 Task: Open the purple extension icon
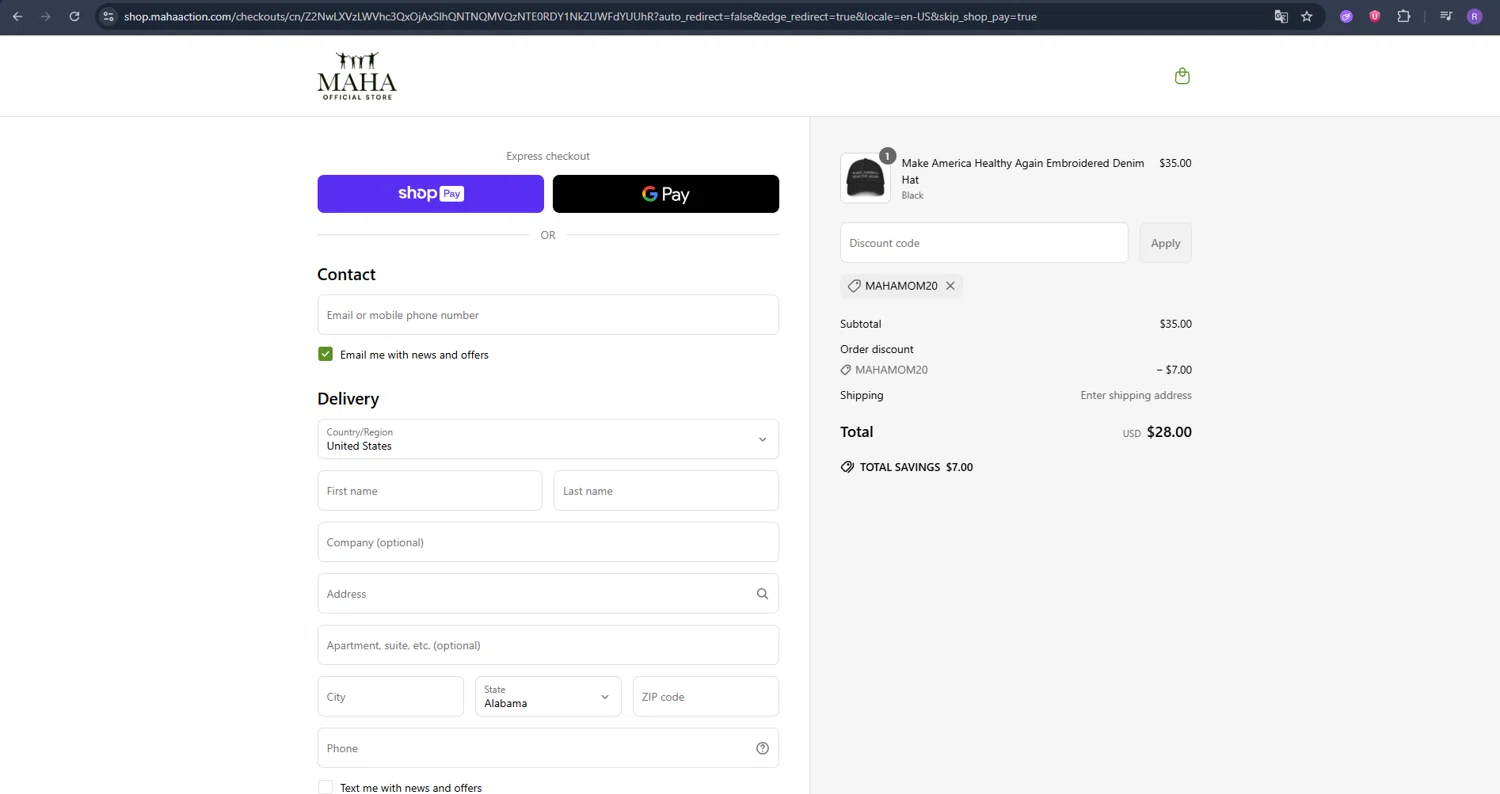[x=1346, y=16]
